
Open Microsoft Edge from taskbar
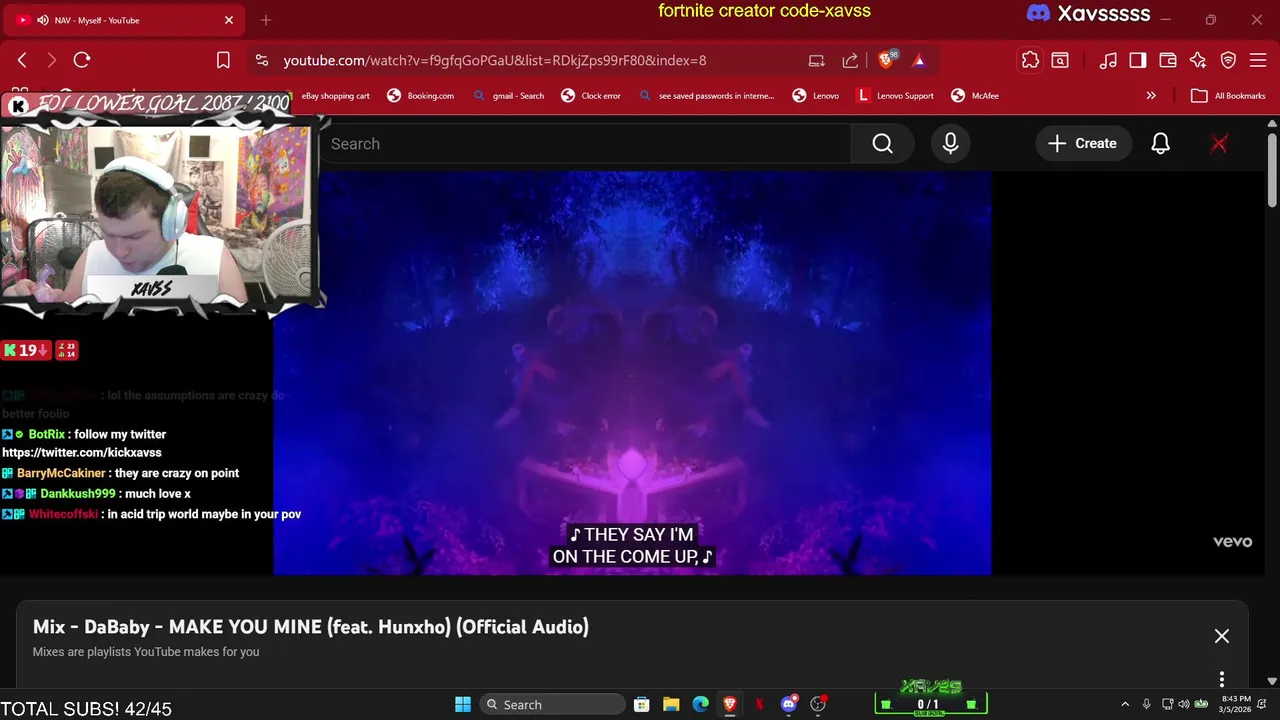700,704
